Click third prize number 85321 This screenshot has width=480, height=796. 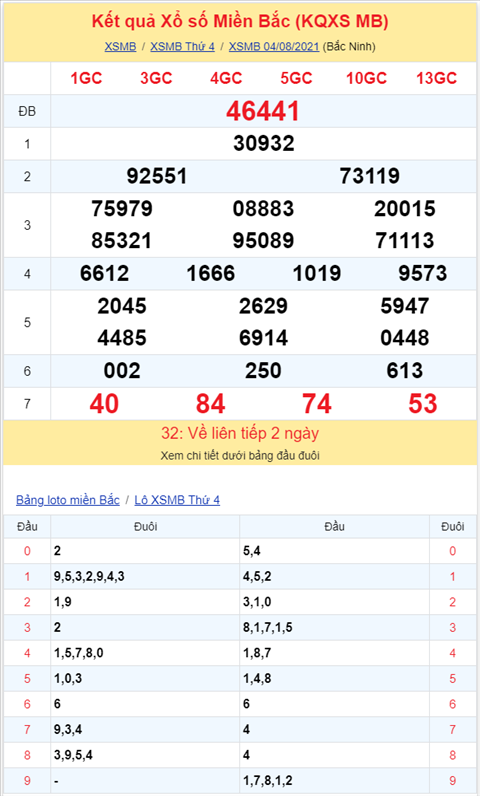click(x=122, y=241)
